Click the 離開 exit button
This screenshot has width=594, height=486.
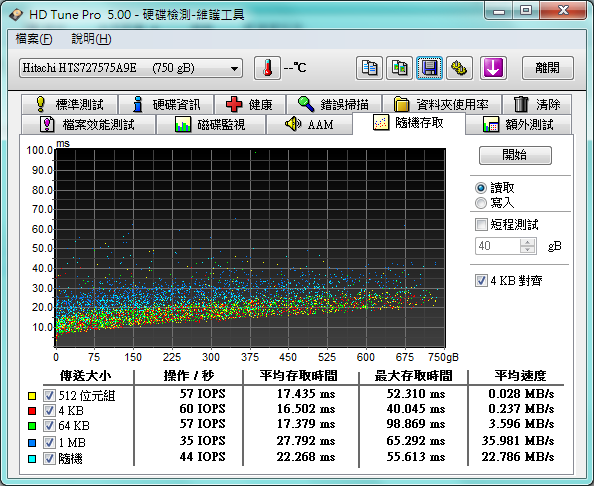(x=547, y=68)
